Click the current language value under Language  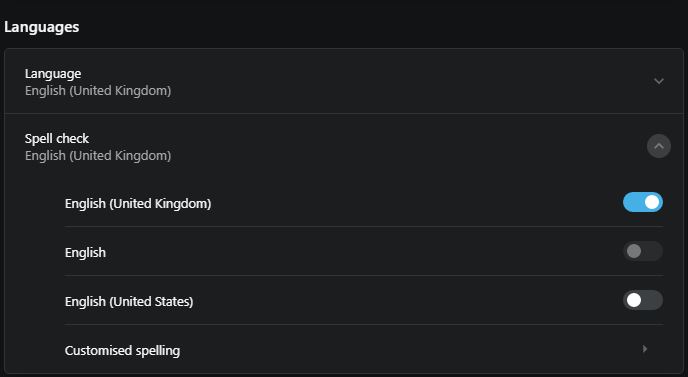pos(98,91)
